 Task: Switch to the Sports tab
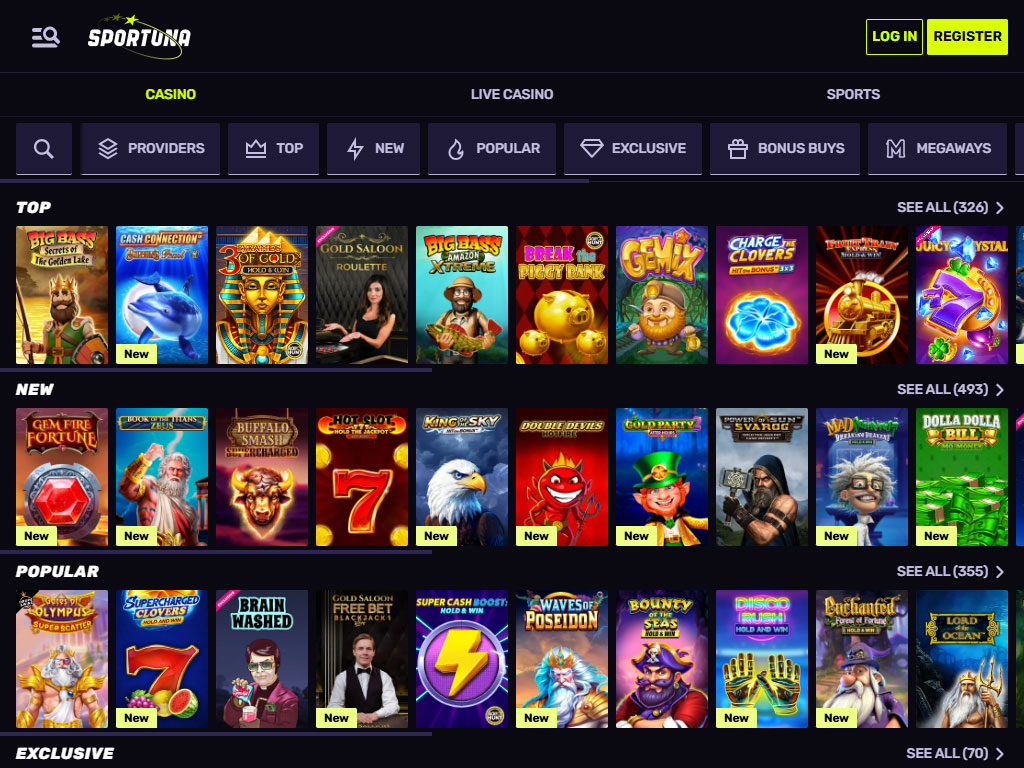coord(853,95)
